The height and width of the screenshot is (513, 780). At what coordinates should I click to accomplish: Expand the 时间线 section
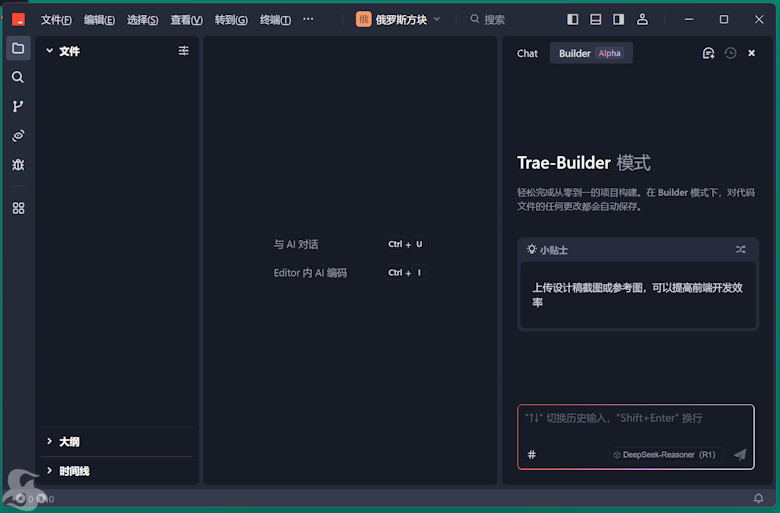[x=68, y=471]
